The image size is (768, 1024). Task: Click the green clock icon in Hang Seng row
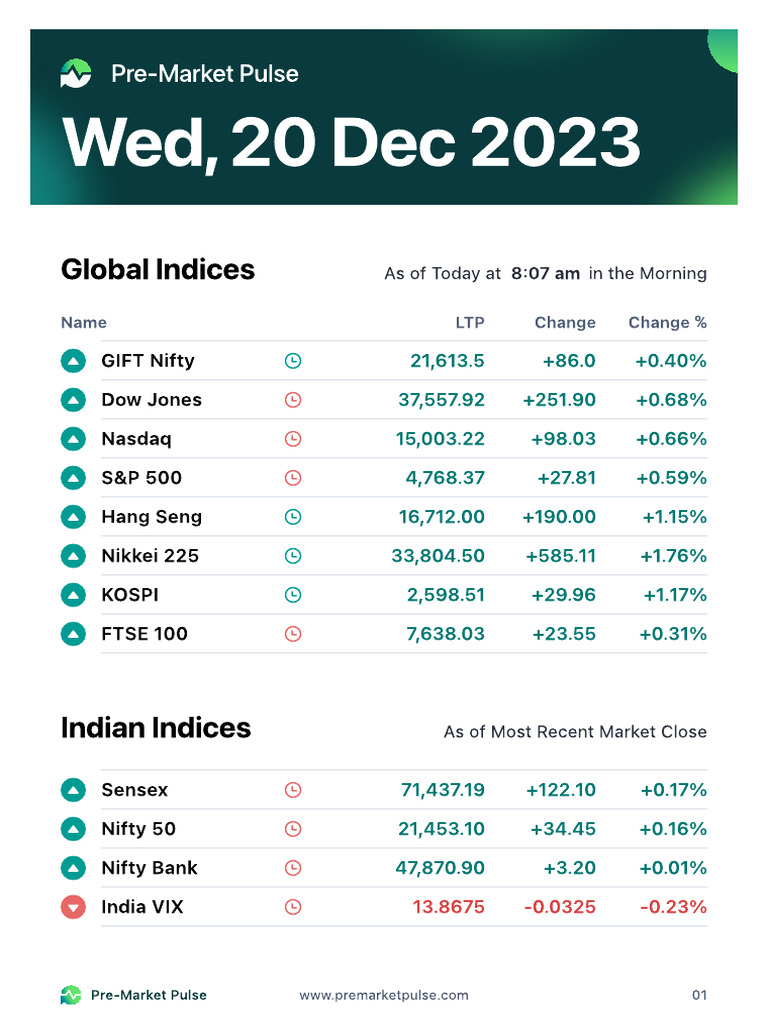coord(293,517)
